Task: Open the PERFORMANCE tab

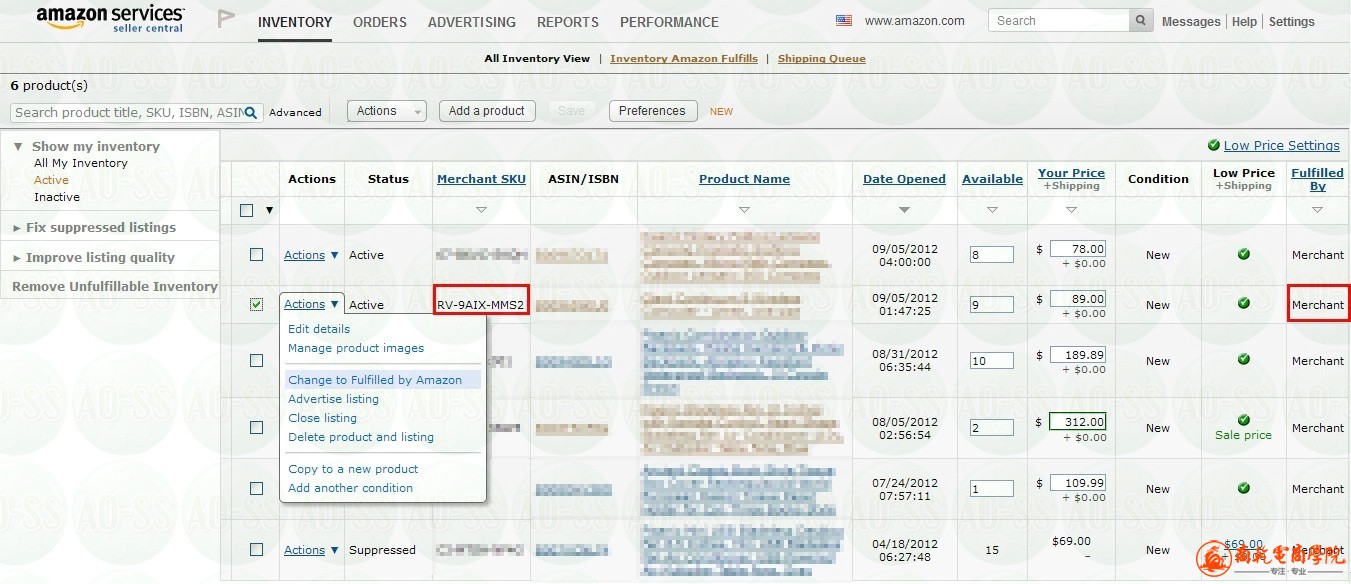Action: pos(669,22)
